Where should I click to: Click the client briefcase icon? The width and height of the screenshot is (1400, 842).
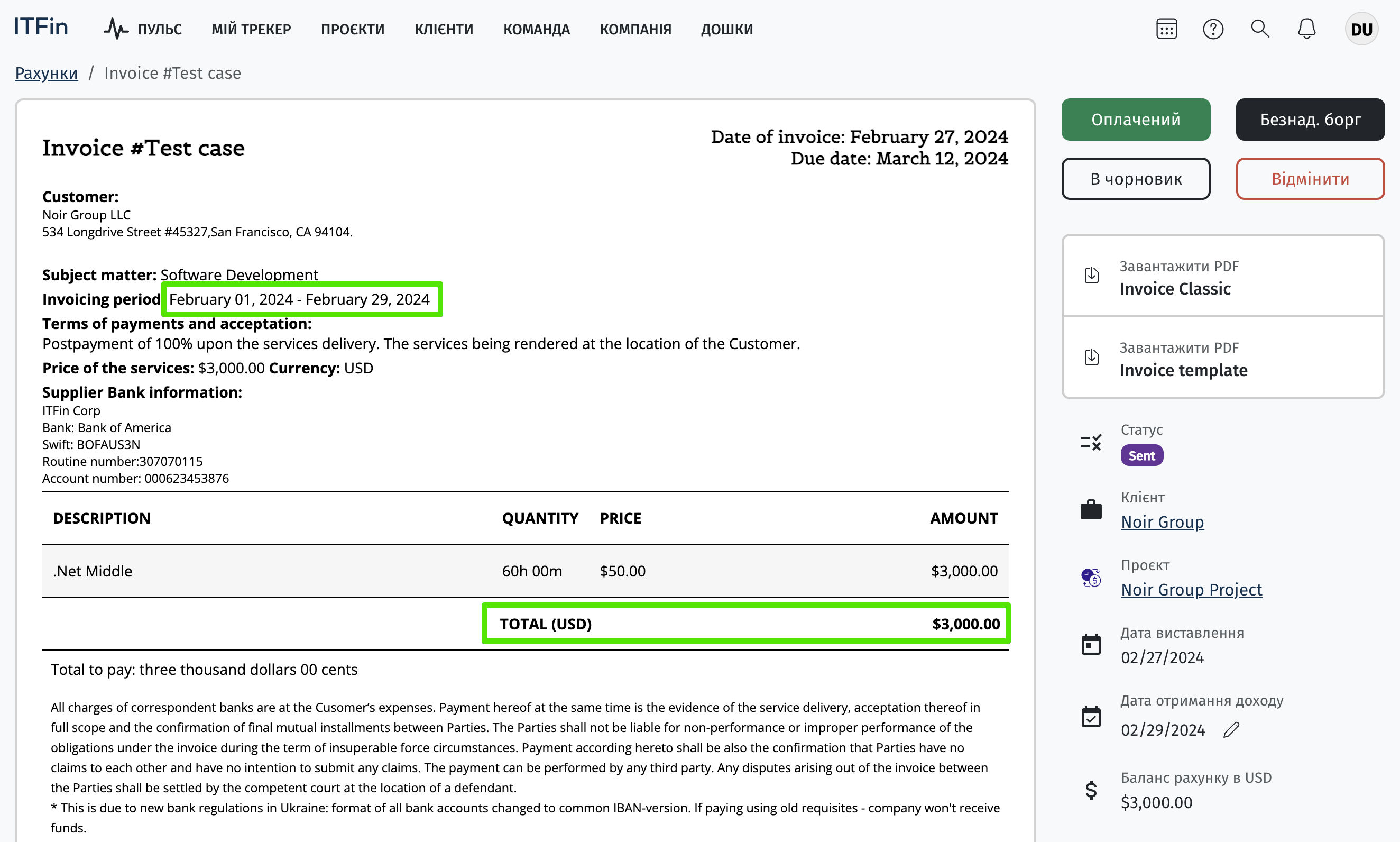pos(1090,509)
